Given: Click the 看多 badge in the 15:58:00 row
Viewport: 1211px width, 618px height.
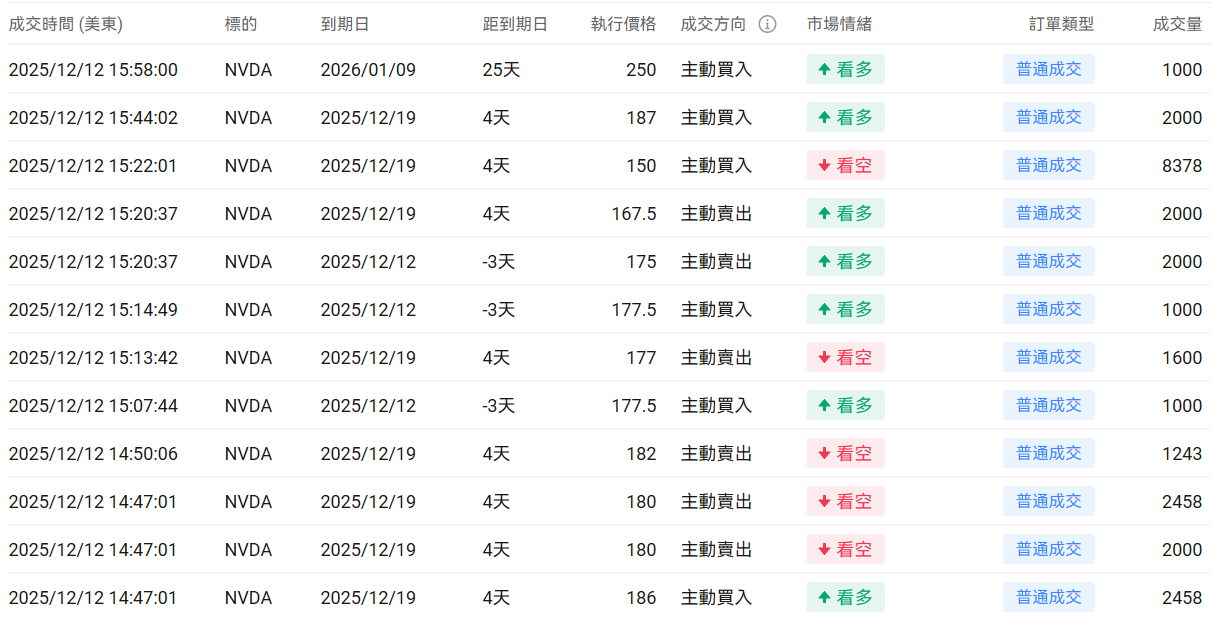Looking at the screenshot, I should click(x=845, y=70).
